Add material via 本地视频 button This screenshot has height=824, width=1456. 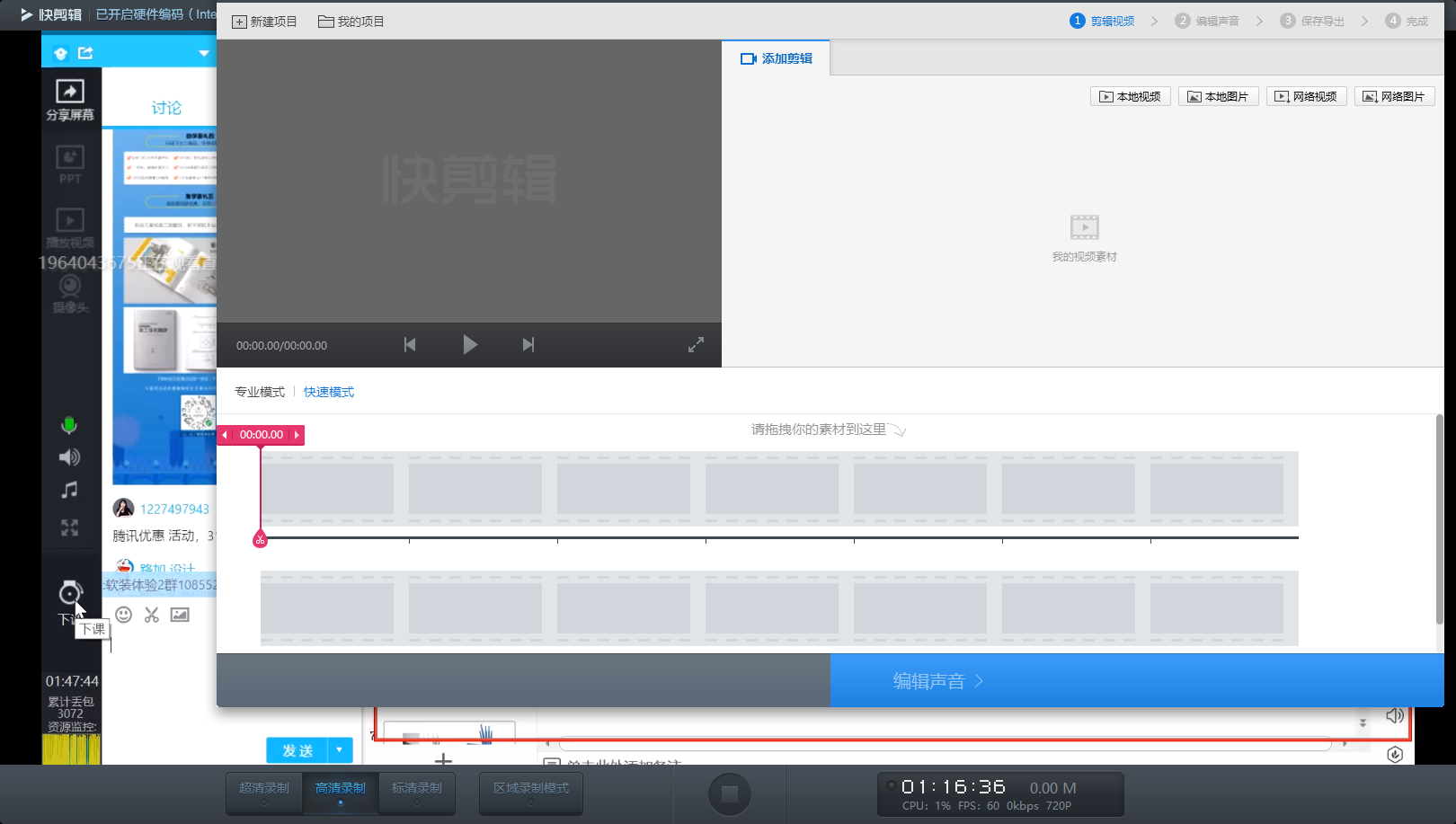coord(1131,96)
